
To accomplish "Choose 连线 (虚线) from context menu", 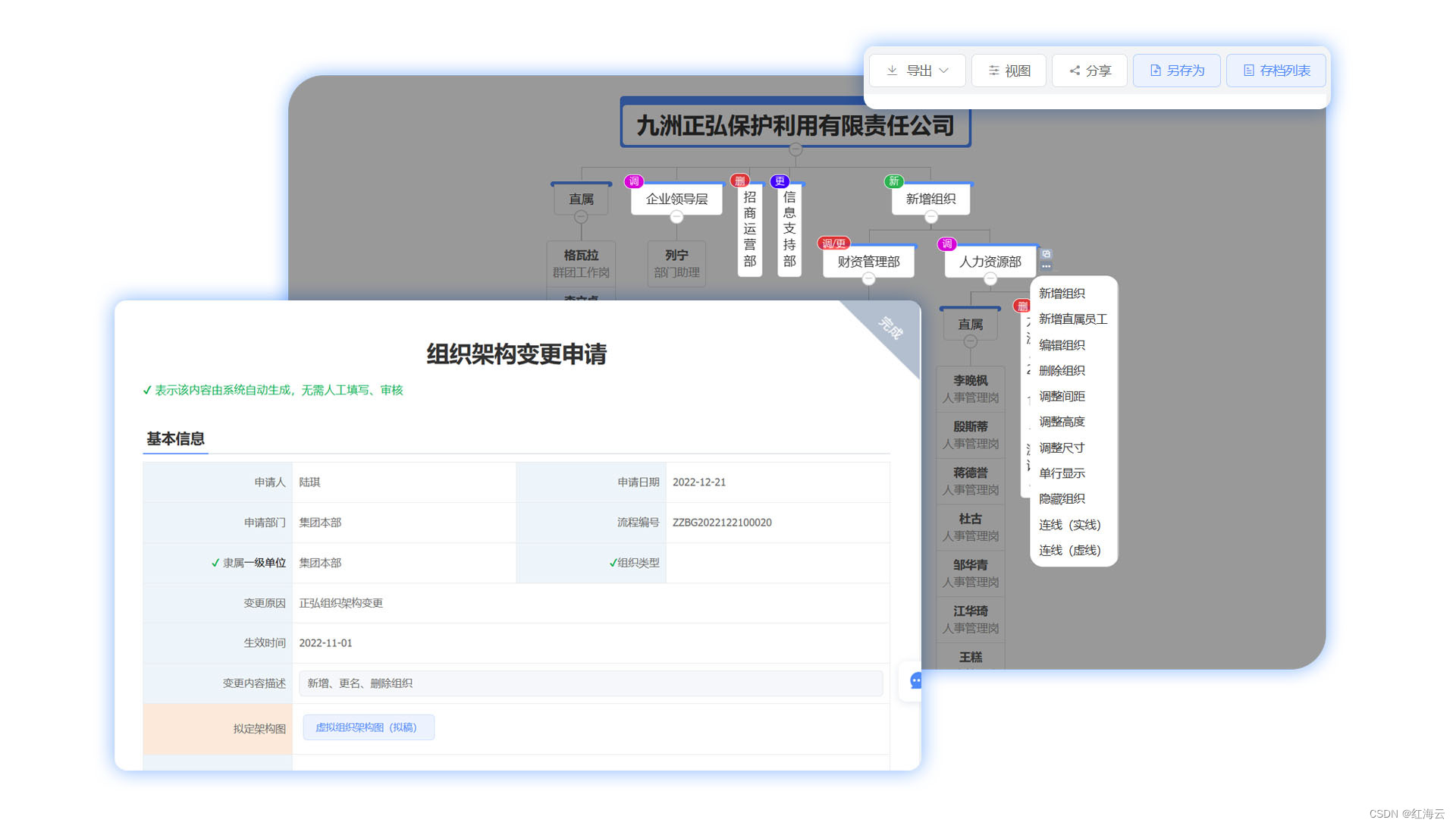I will [1069, 551].
